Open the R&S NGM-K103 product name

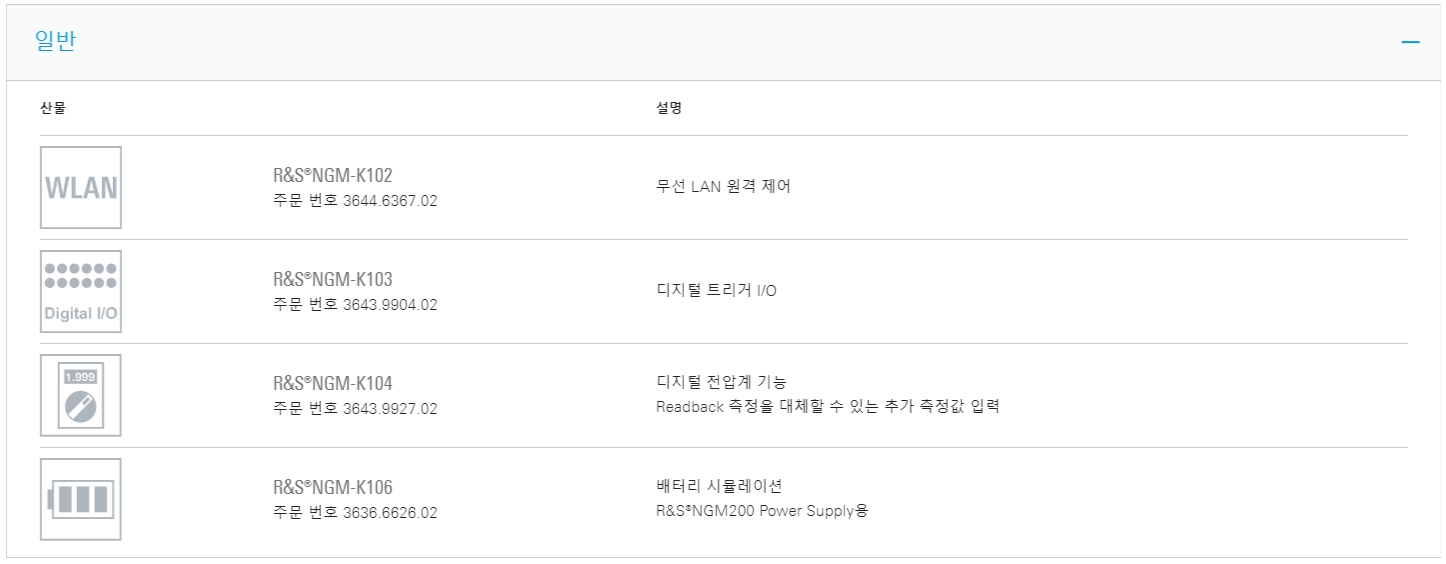point(333,279)
